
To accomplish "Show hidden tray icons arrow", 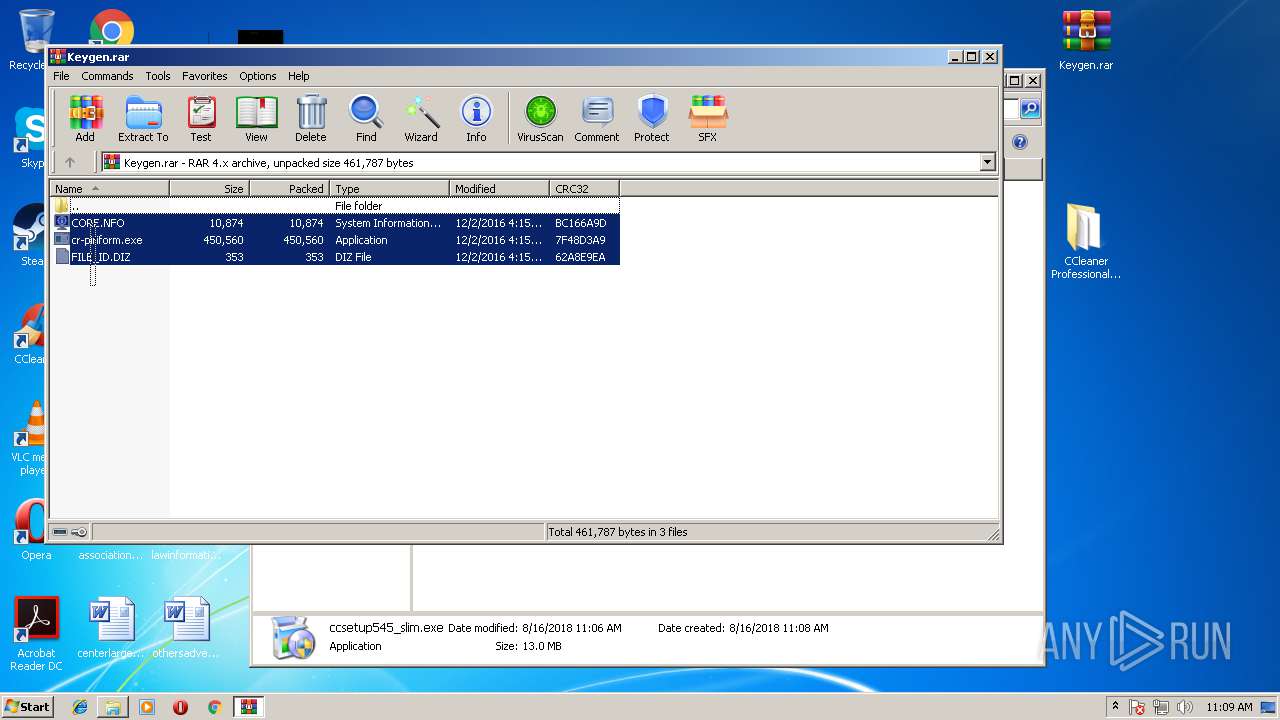I will tap(1116, 707).
